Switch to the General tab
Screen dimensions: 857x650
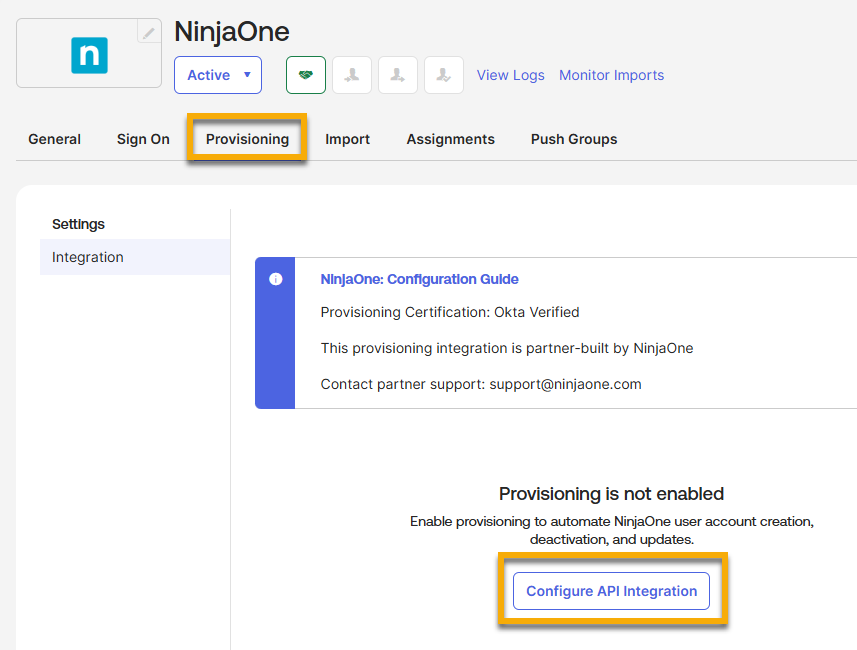[54, 139]
